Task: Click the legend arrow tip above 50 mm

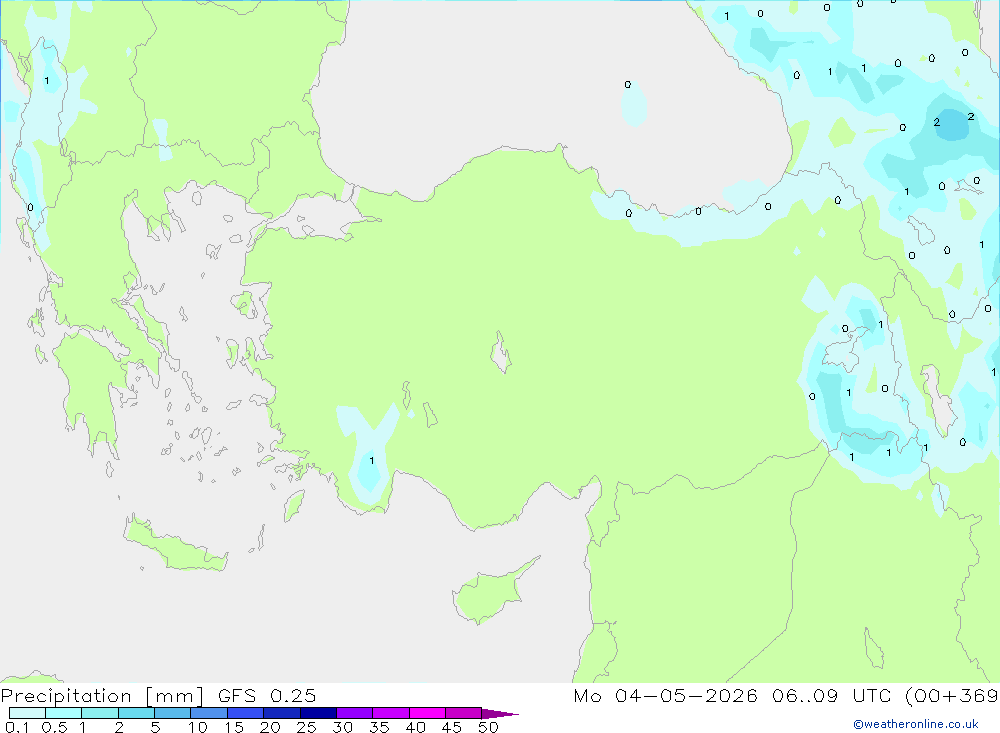Action: click(499, 713)
